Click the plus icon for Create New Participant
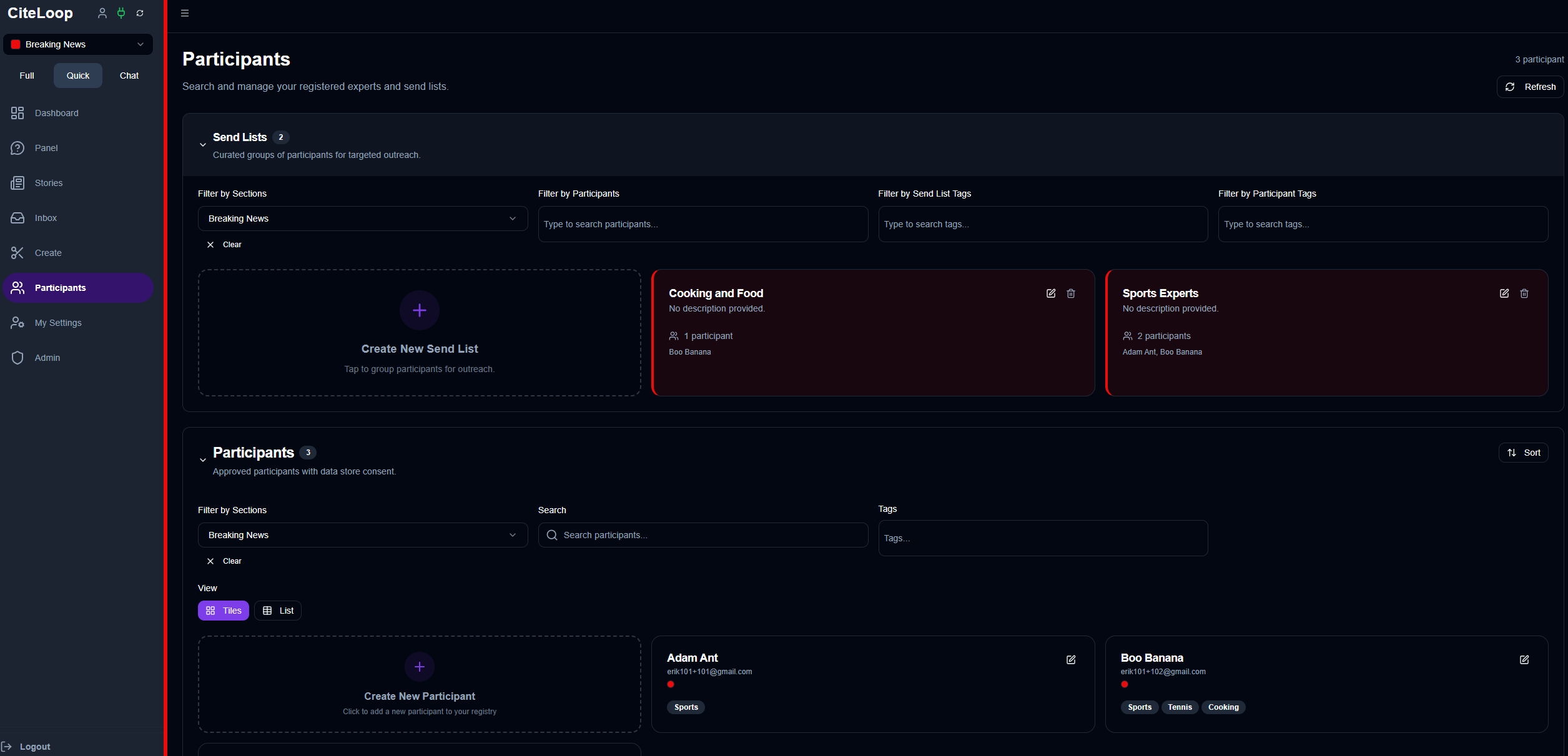The image size is (1568, 756). click(x=420, y=667)
